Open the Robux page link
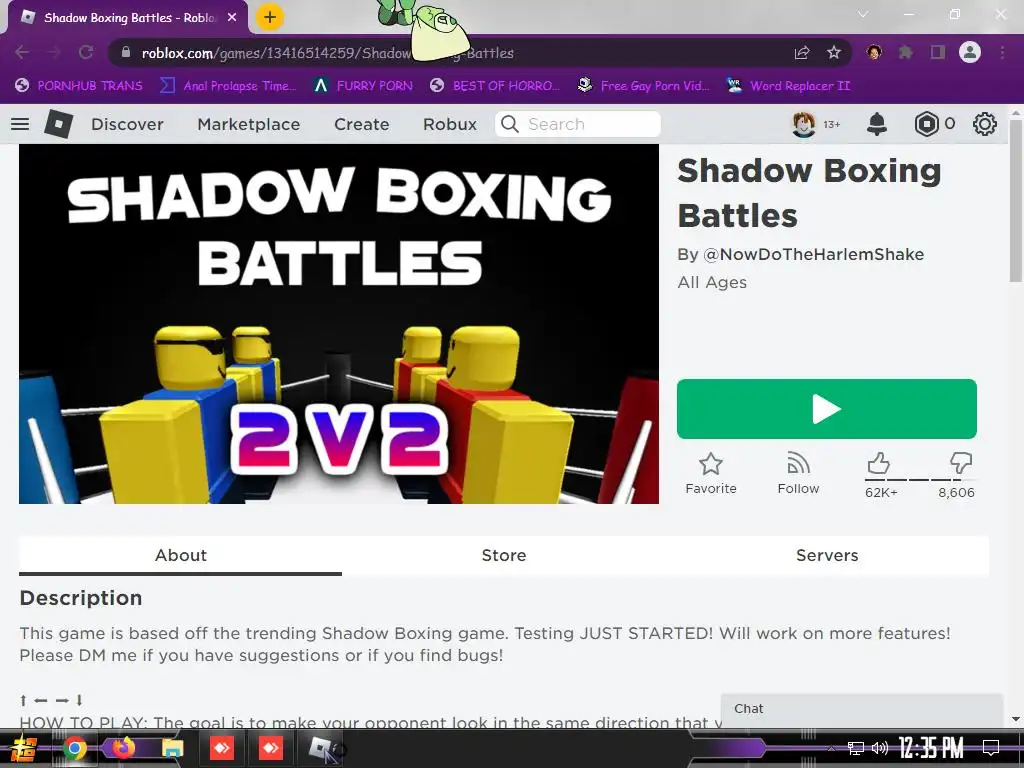 450,124
